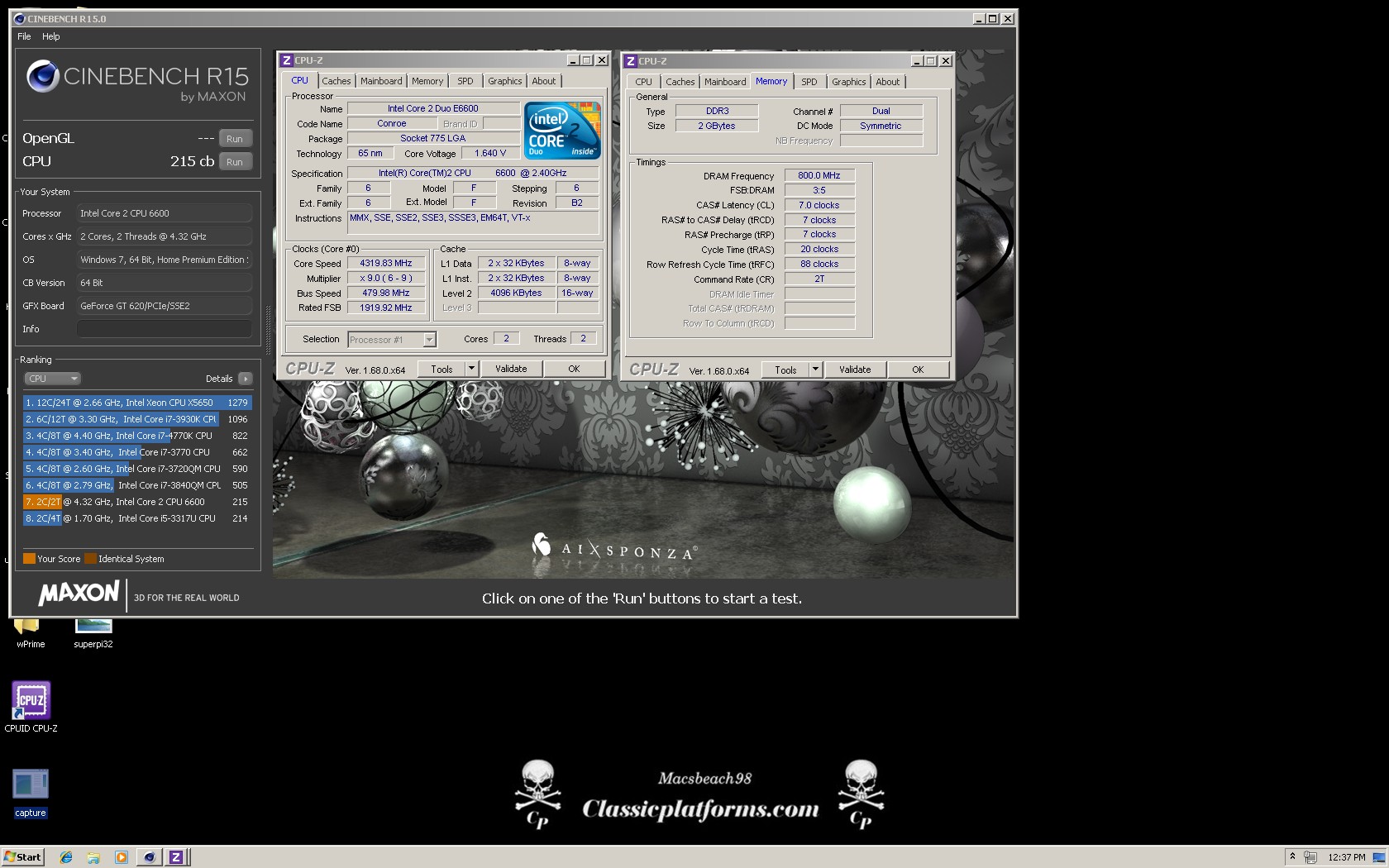Click Tools button in left CPU-Z

pos(442,370)
